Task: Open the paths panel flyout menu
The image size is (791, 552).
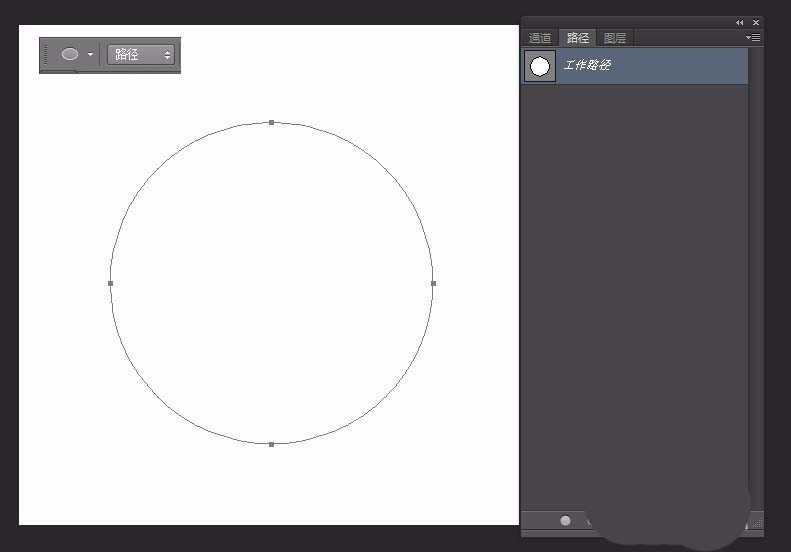Action: (754, 37)
